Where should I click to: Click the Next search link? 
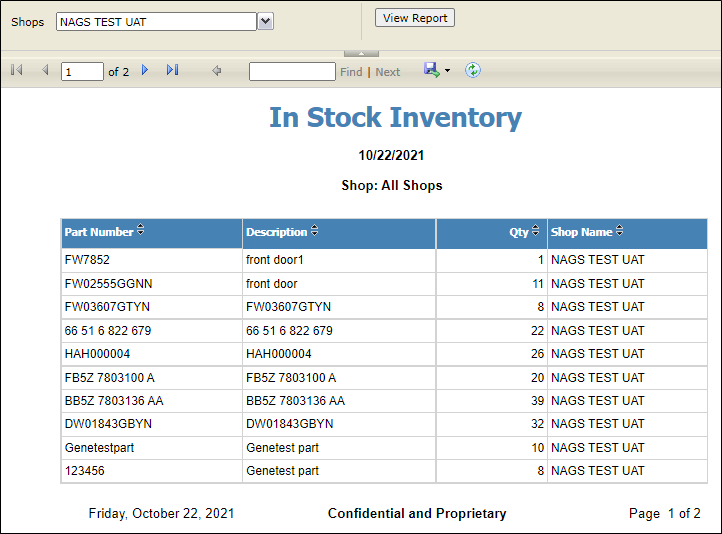click(388, 72)
